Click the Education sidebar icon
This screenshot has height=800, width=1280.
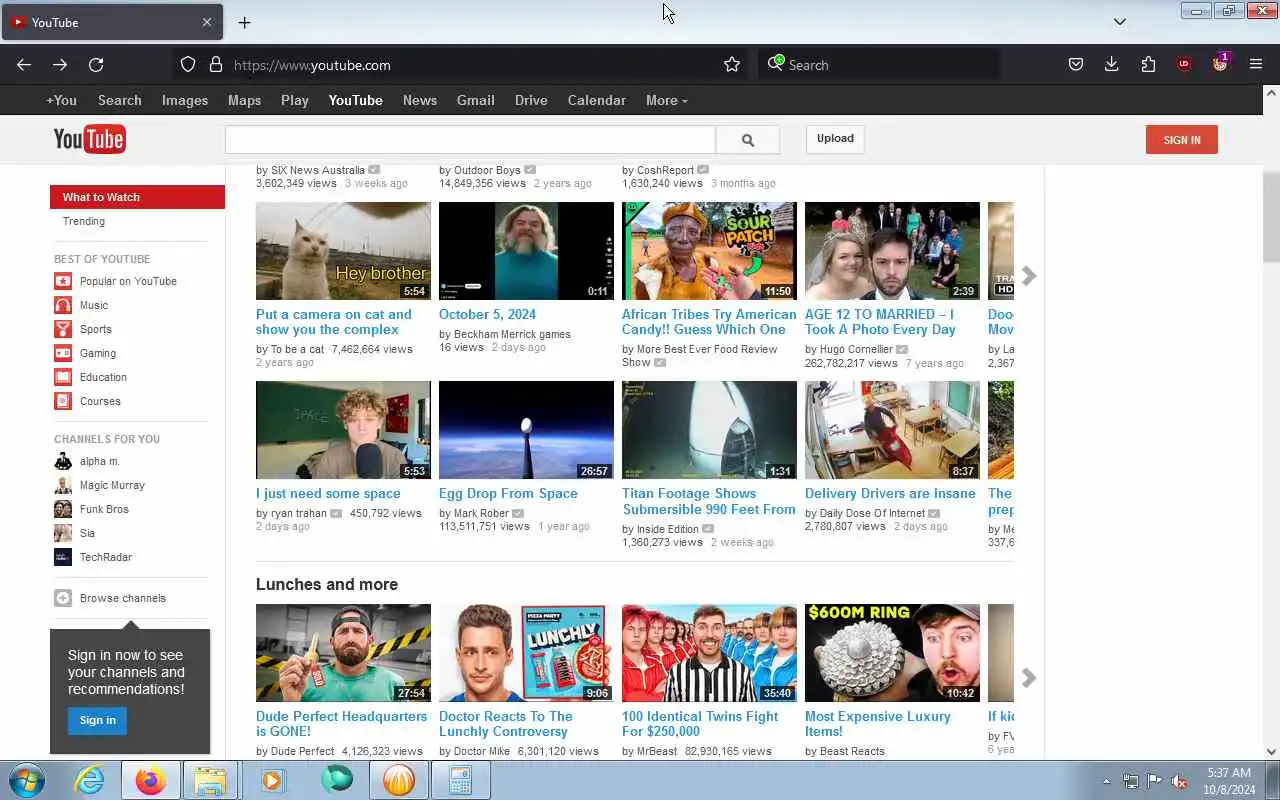click(x=63, y=377)
